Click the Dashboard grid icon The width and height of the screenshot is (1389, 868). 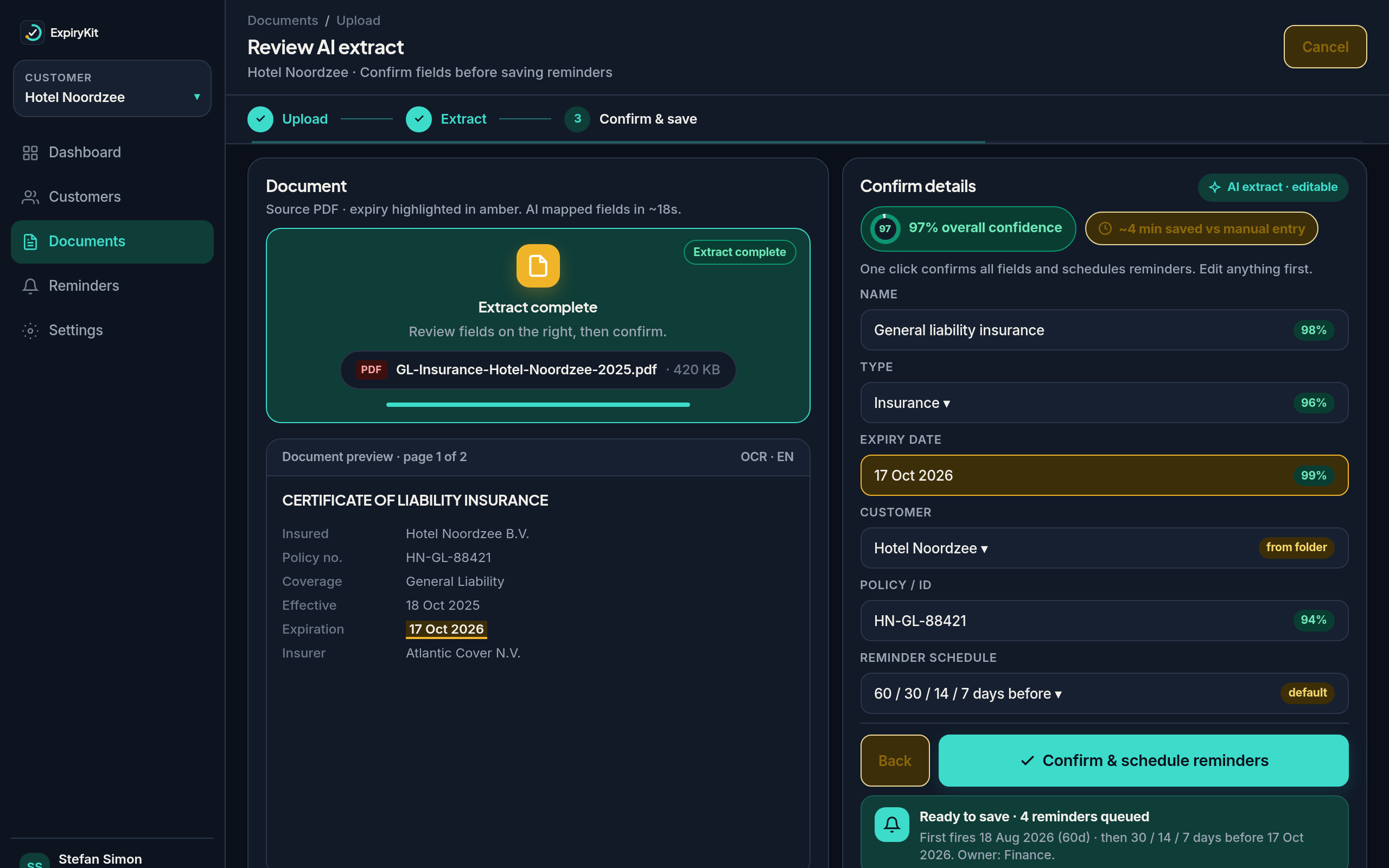point(30,152)
